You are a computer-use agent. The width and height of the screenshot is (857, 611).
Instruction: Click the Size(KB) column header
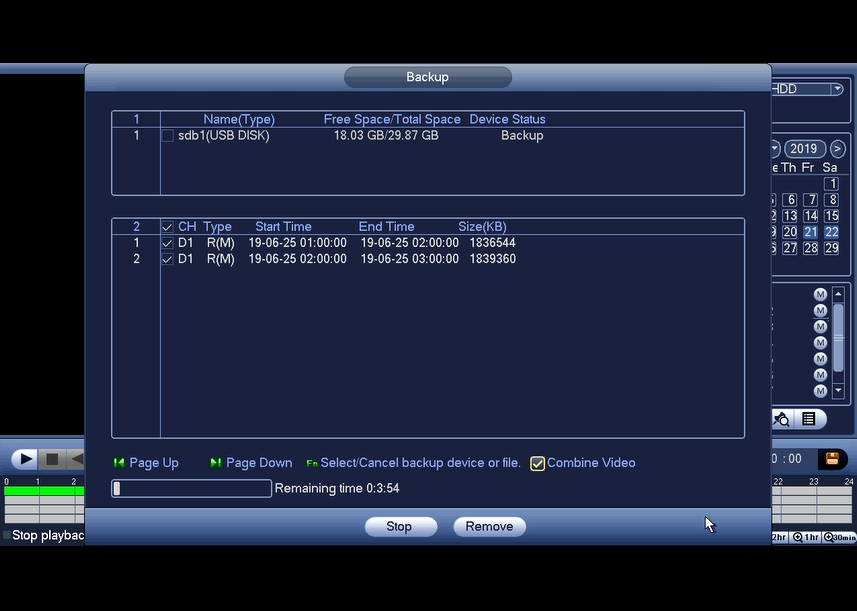pos(482,227)
